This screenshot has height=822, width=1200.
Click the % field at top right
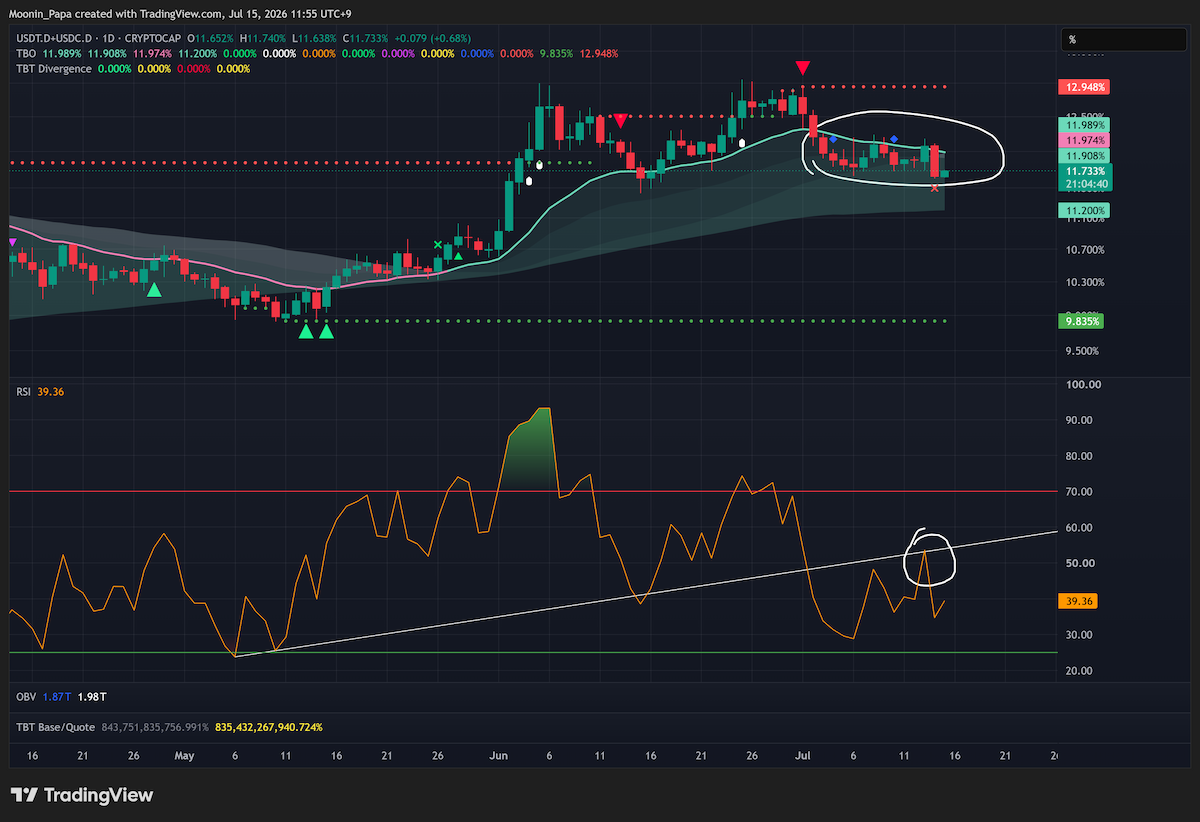[x=1125, y=40]
